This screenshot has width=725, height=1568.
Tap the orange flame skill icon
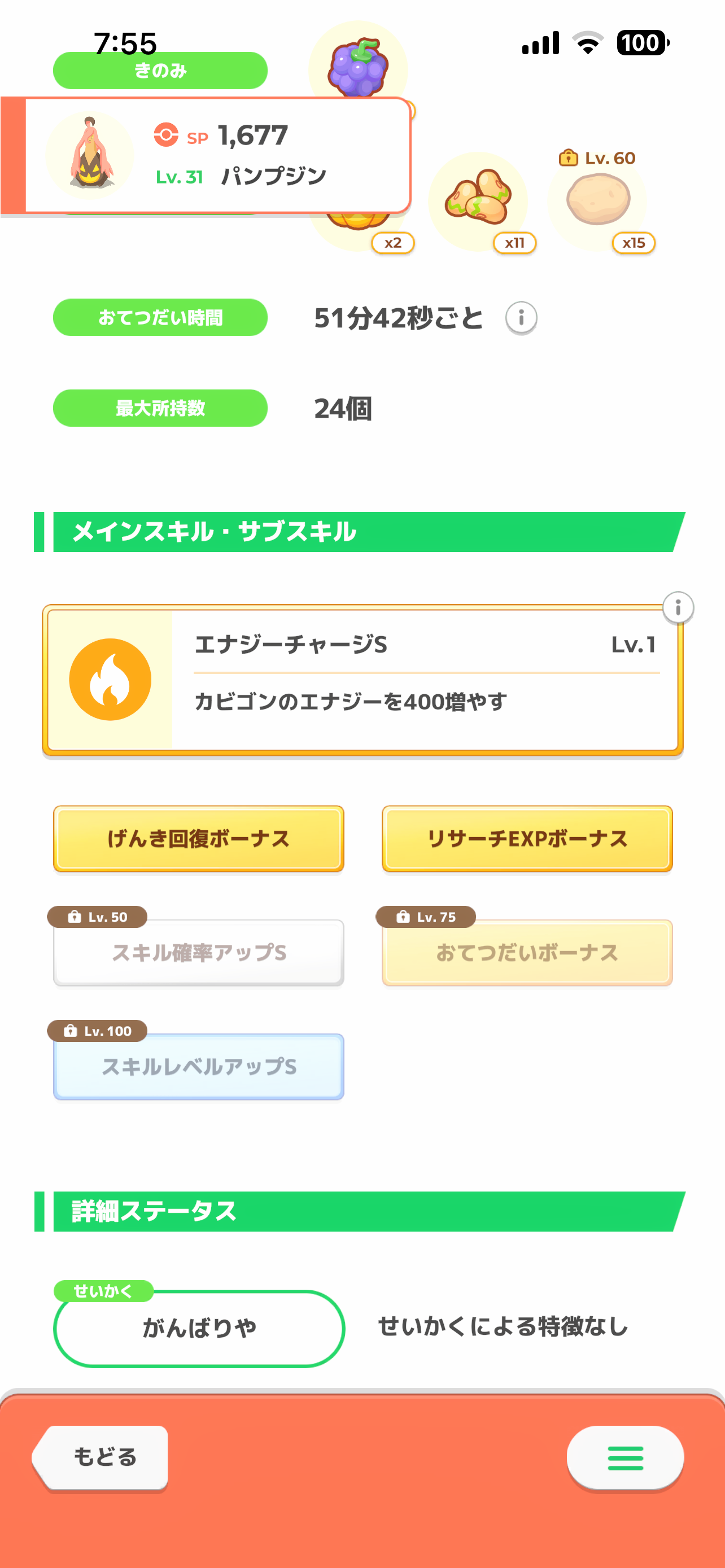coord(110,680)
